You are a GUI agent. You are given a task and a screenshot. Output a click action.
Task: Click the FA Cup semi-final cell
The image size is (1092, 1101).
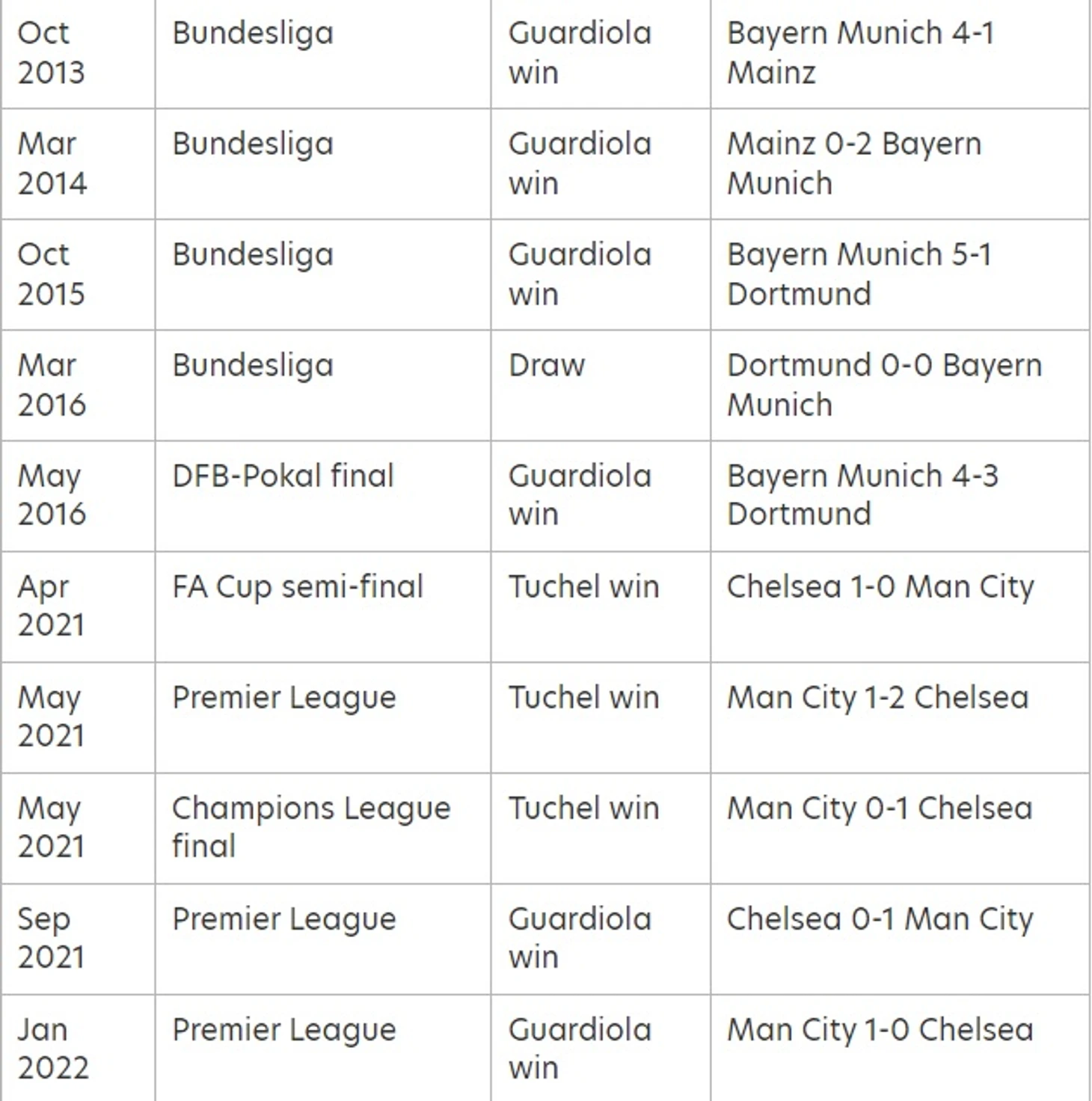(297, 587)
